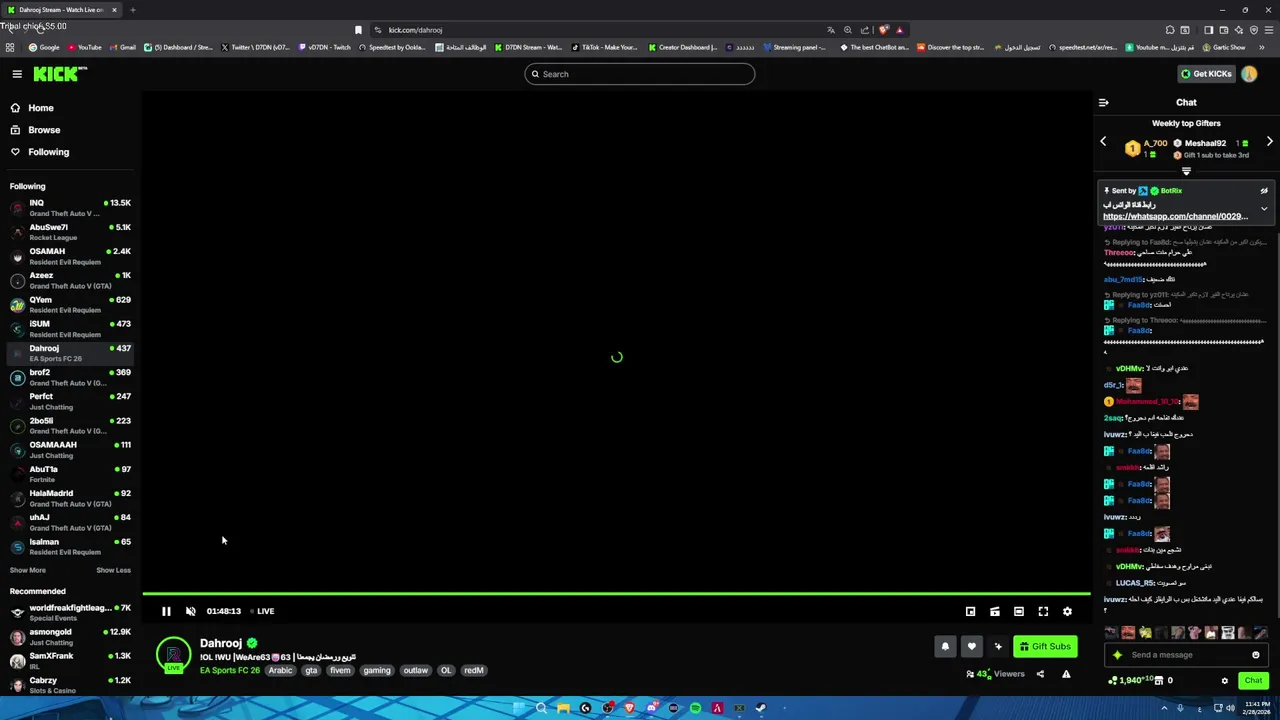This screenshot has width=1280, height=720.
Task: Open the chat shop icon
Action: click(x=1161, y=681)
